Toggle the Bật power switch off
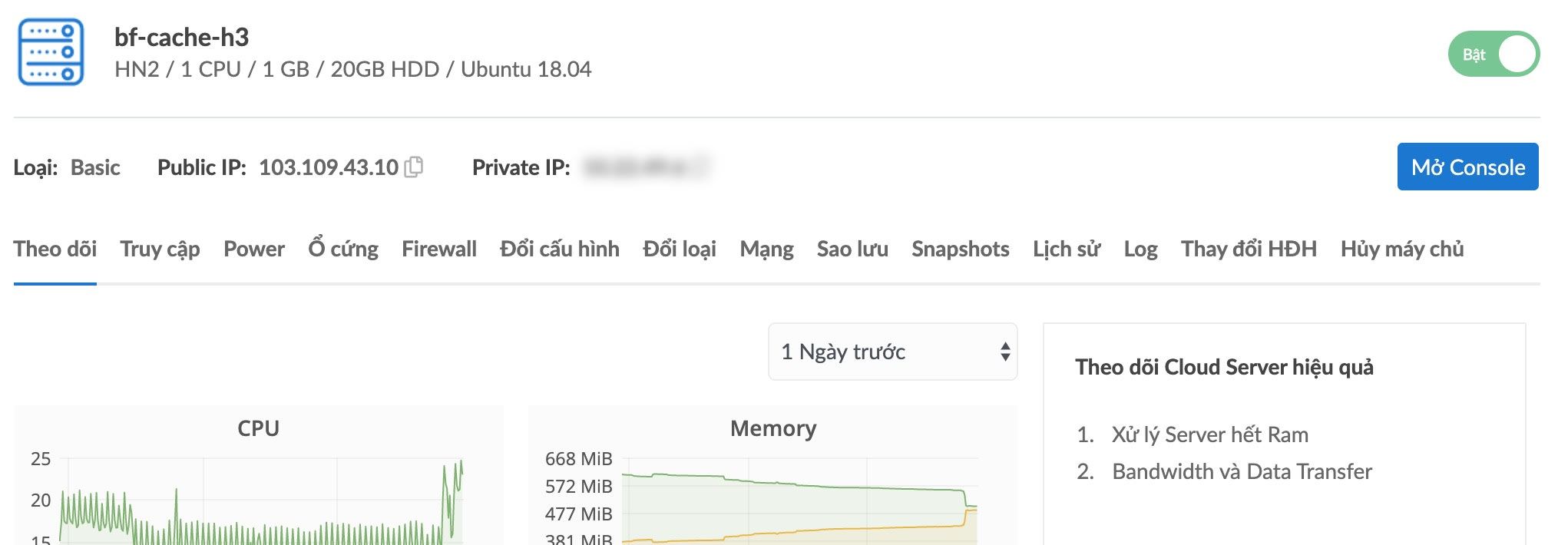Image resolution: width=1568 pixels, height=545 pixels. click(x=1494, y=54)
